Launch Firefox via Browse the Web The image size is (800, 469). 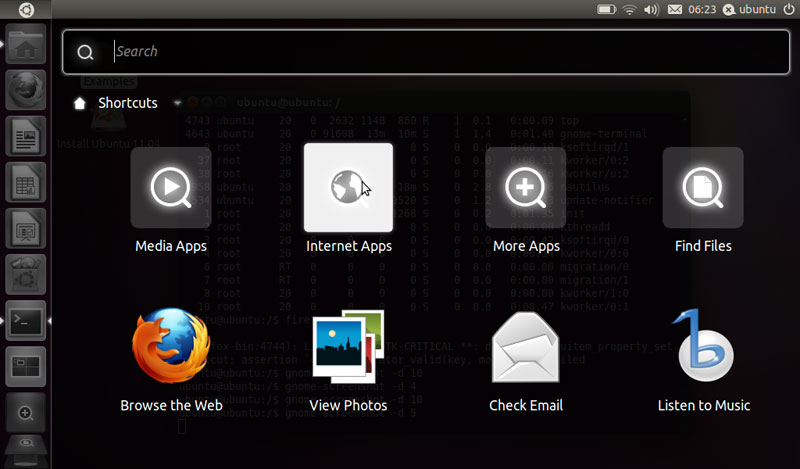pos(170,348)
